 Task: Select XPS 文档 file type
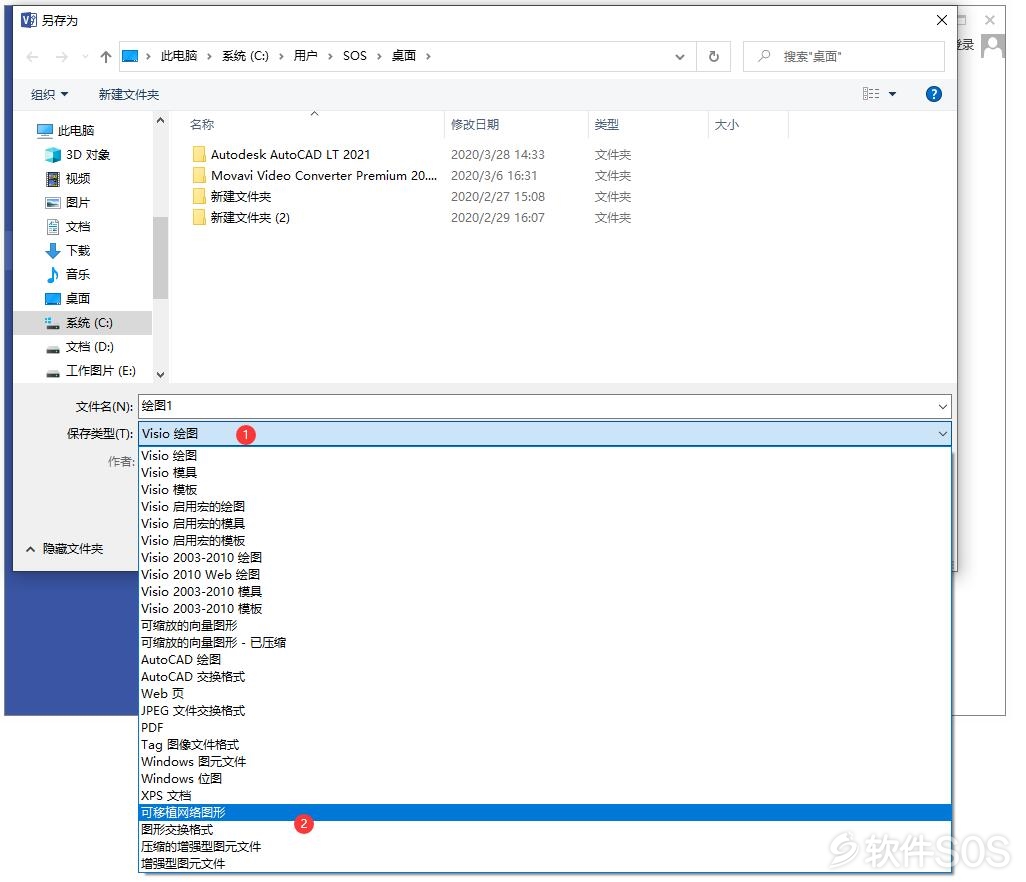[x=544, y=796]
